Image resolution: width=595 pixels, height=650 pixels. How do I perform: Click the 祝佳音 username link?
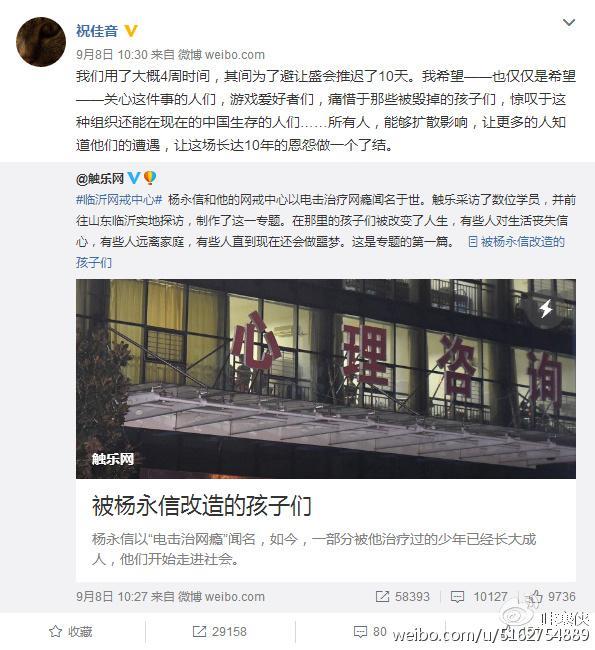(x=97, y=31)
